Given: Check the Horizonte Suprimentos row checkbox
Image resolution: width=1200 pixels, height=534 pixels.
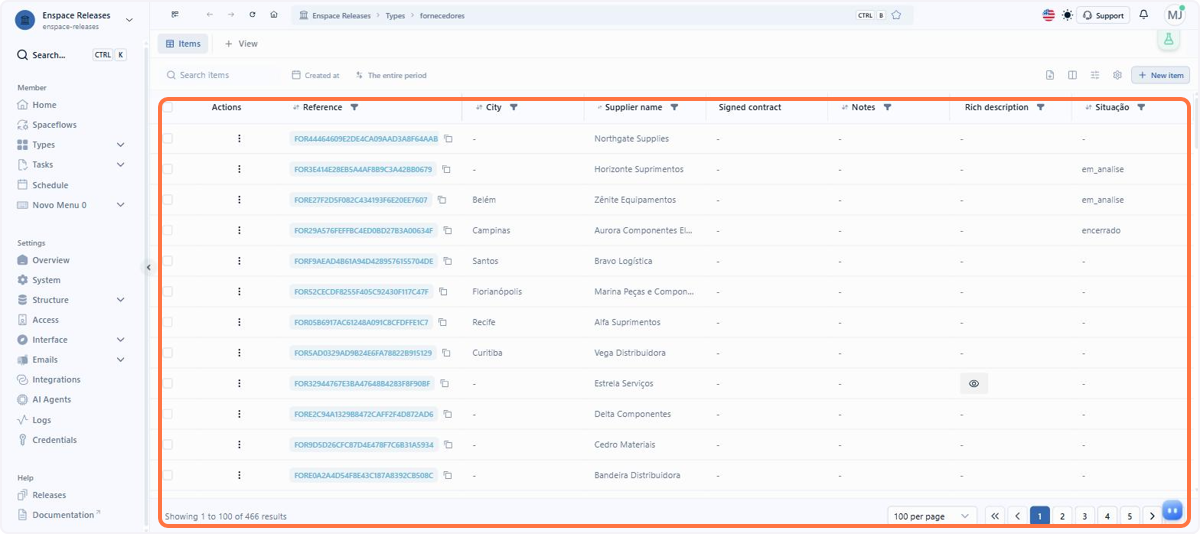Looking at the screenshot, I should pyautogui.click(x=168, y=169).
